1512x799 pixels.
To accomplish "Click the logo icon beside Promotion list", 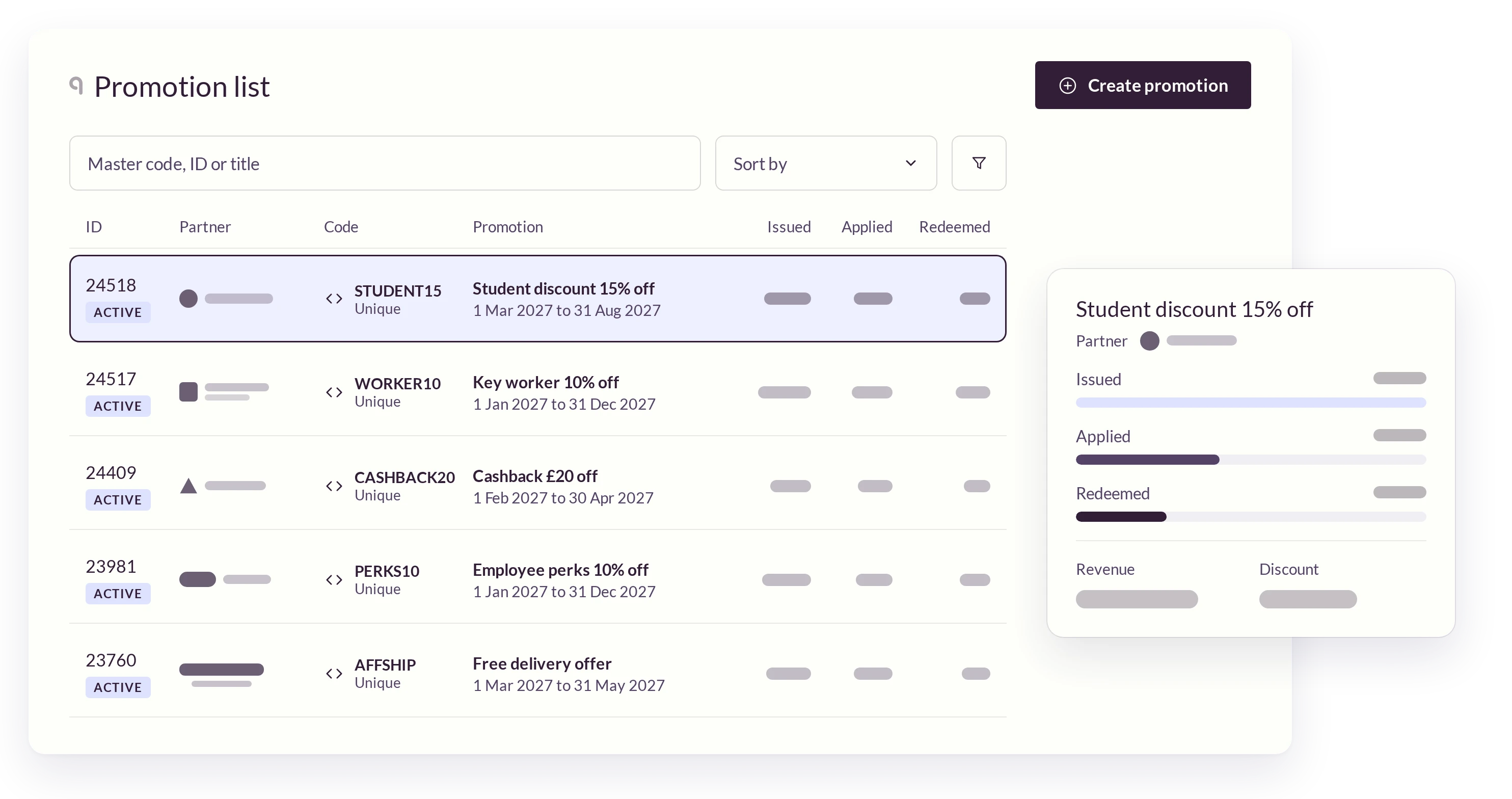I will pos(76,85).
